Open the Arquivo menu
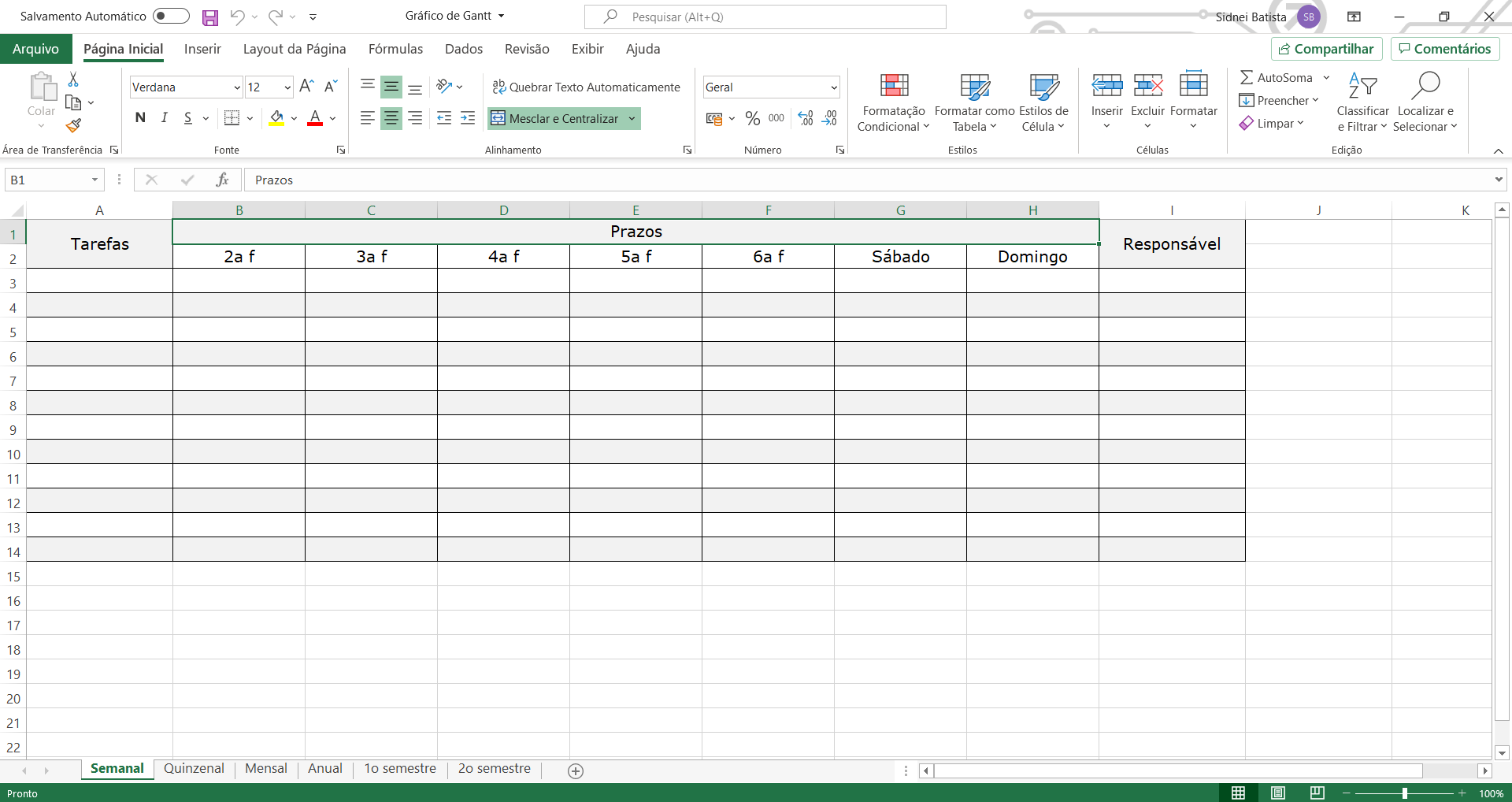 [x=35, y=49]
